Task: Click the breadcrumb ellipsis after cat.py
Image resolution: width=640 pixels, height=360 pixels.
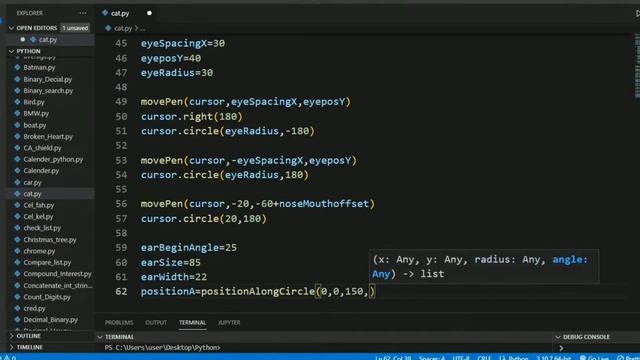Action: [x=142, y=29]
